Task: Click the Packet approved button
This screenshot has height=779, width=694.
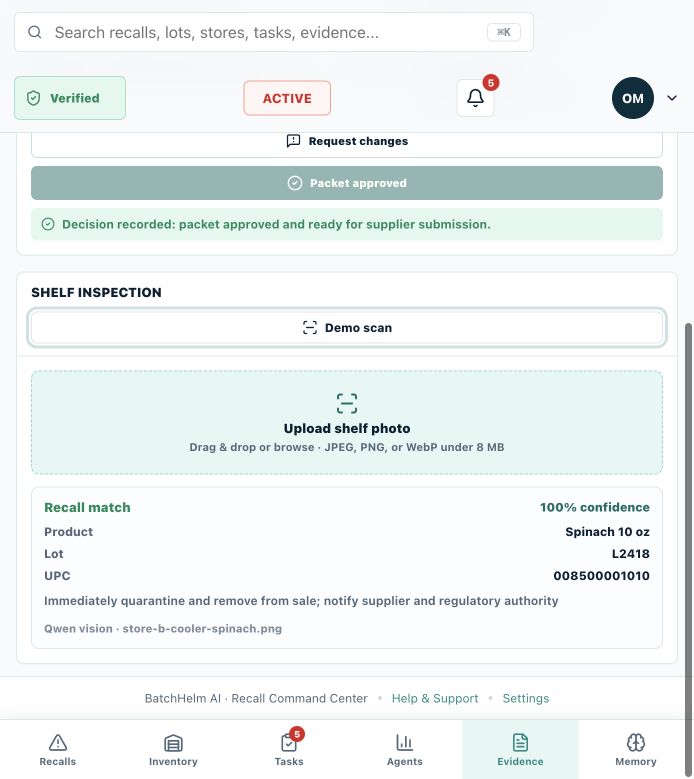Action: click(347, 183)
